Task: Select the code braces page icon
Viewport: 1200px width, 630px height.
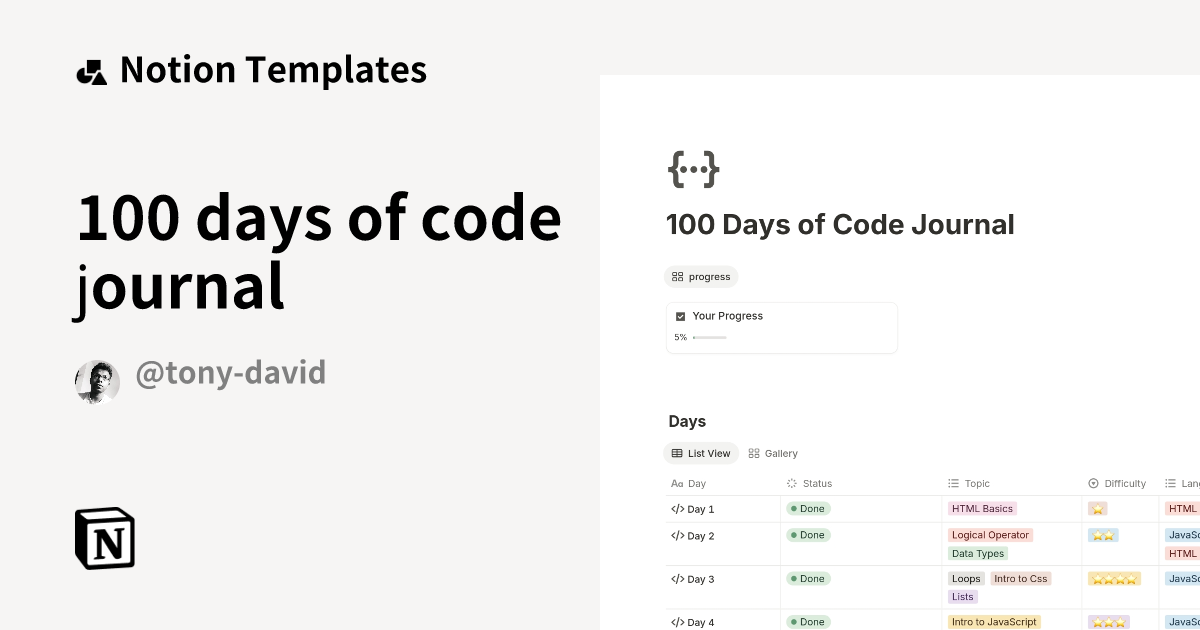Action: (693, 169)
